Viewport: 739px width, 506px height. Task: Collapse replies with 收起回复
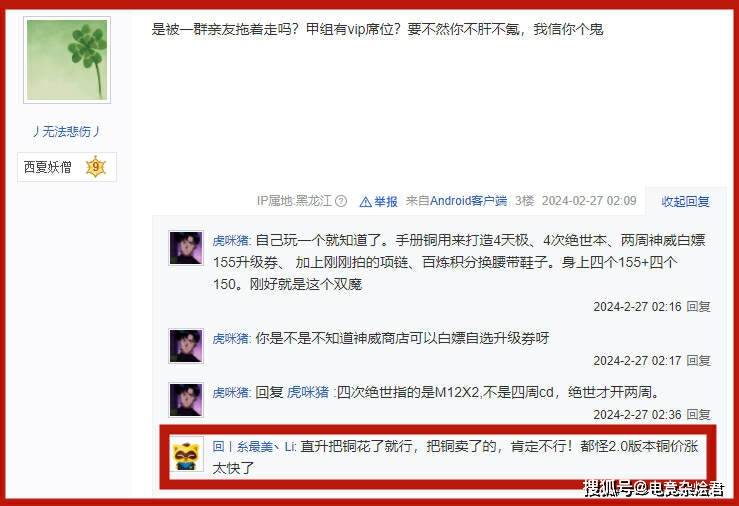(685, 202)
